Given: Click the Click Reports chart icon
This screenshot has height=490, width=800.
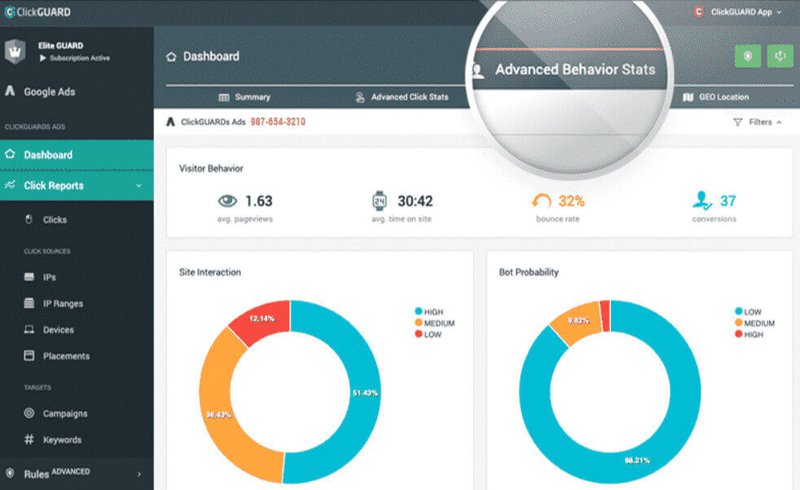Looking at the screenshot, I should (x=10, y=185).
